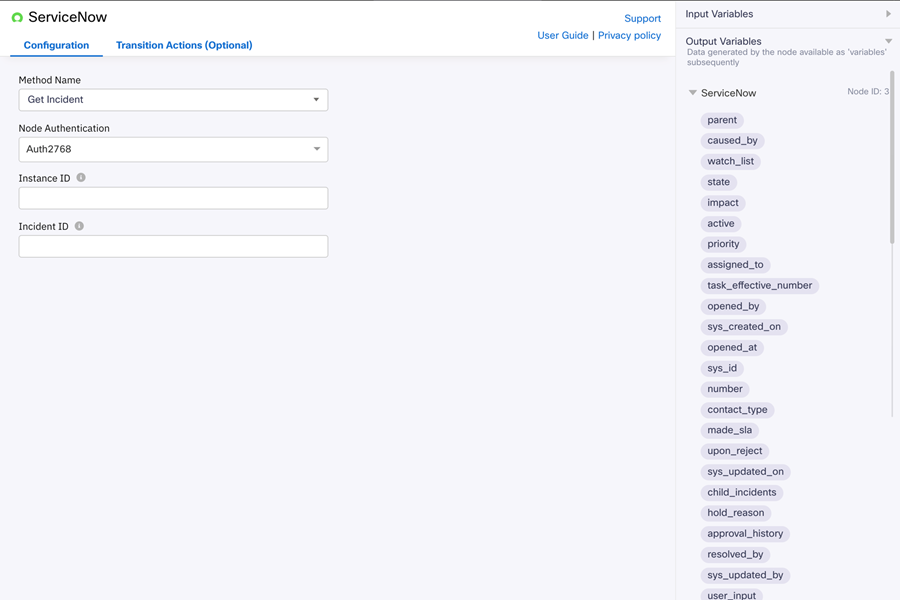900x600 pixels.
Task: Open the Method Name dropdown
Action: pyautogui.click(x=173, y=100)
